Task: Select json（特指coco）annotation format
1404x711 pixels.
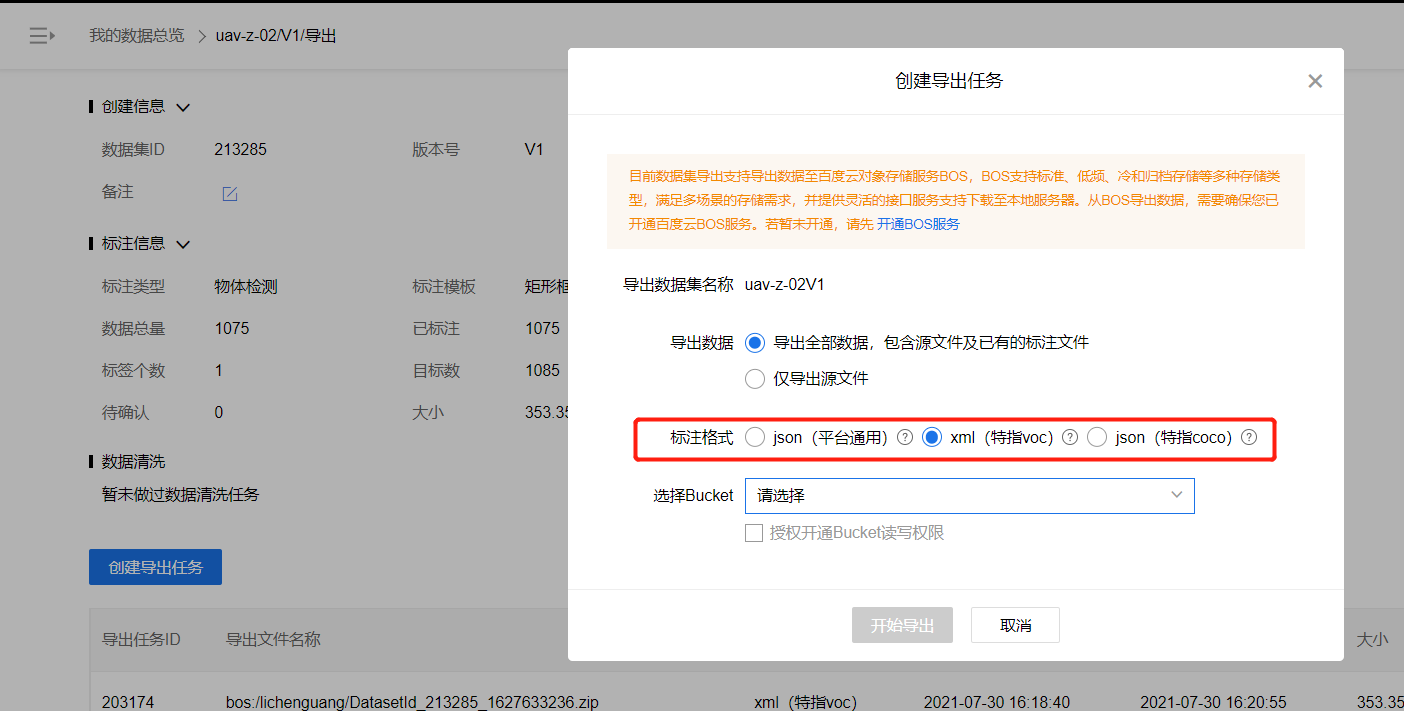Action: coord(1096,437)
